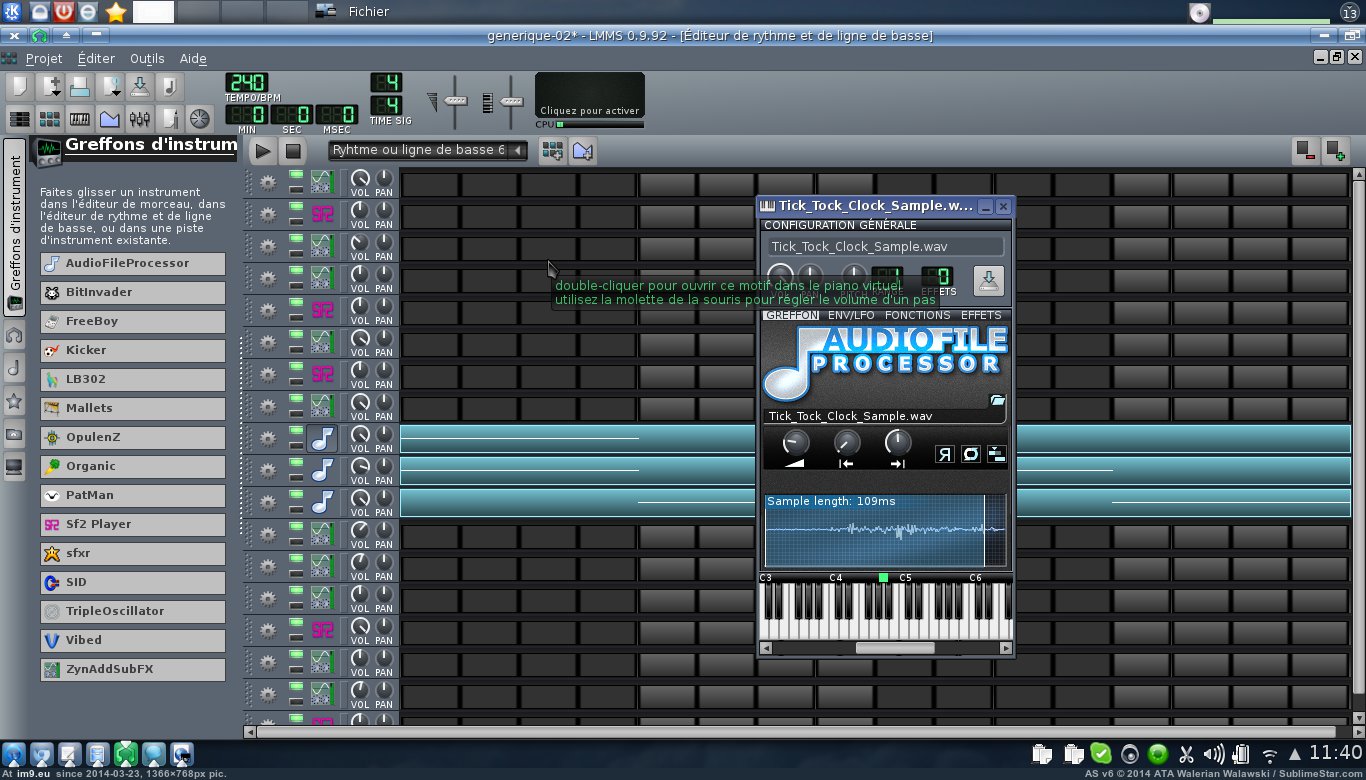1366x780 pixels.
Task: Save the AudioFileProcessor instrument preset
Action: [988, 281]
